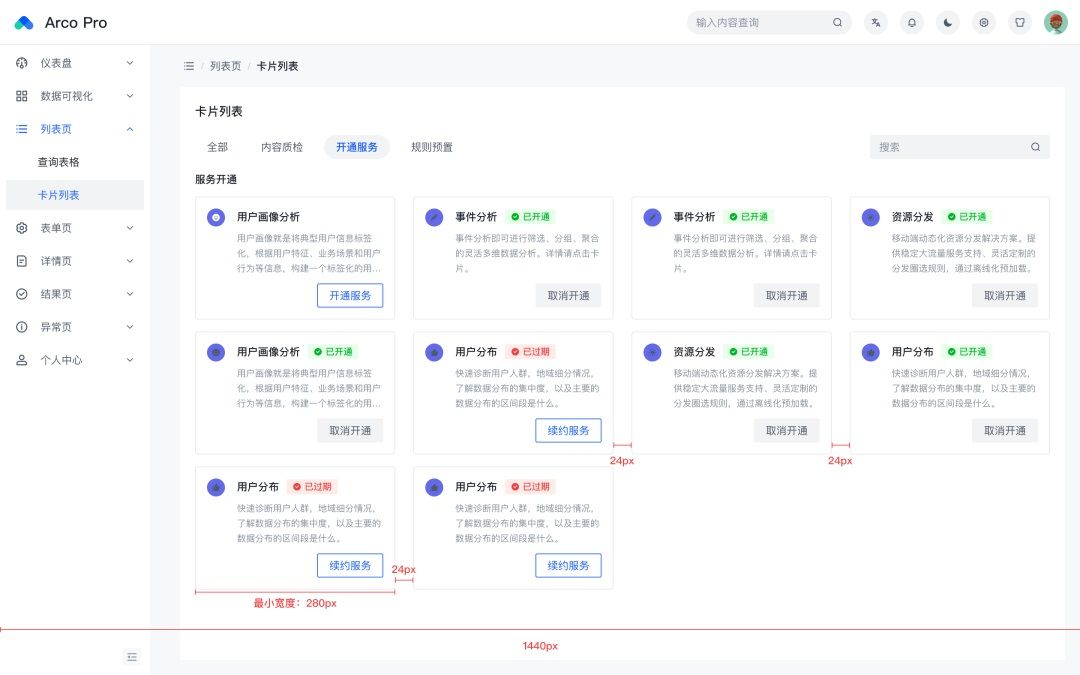
Task: Focus the 搜索 field beside the tabs
Action: (x=959, y=147)
